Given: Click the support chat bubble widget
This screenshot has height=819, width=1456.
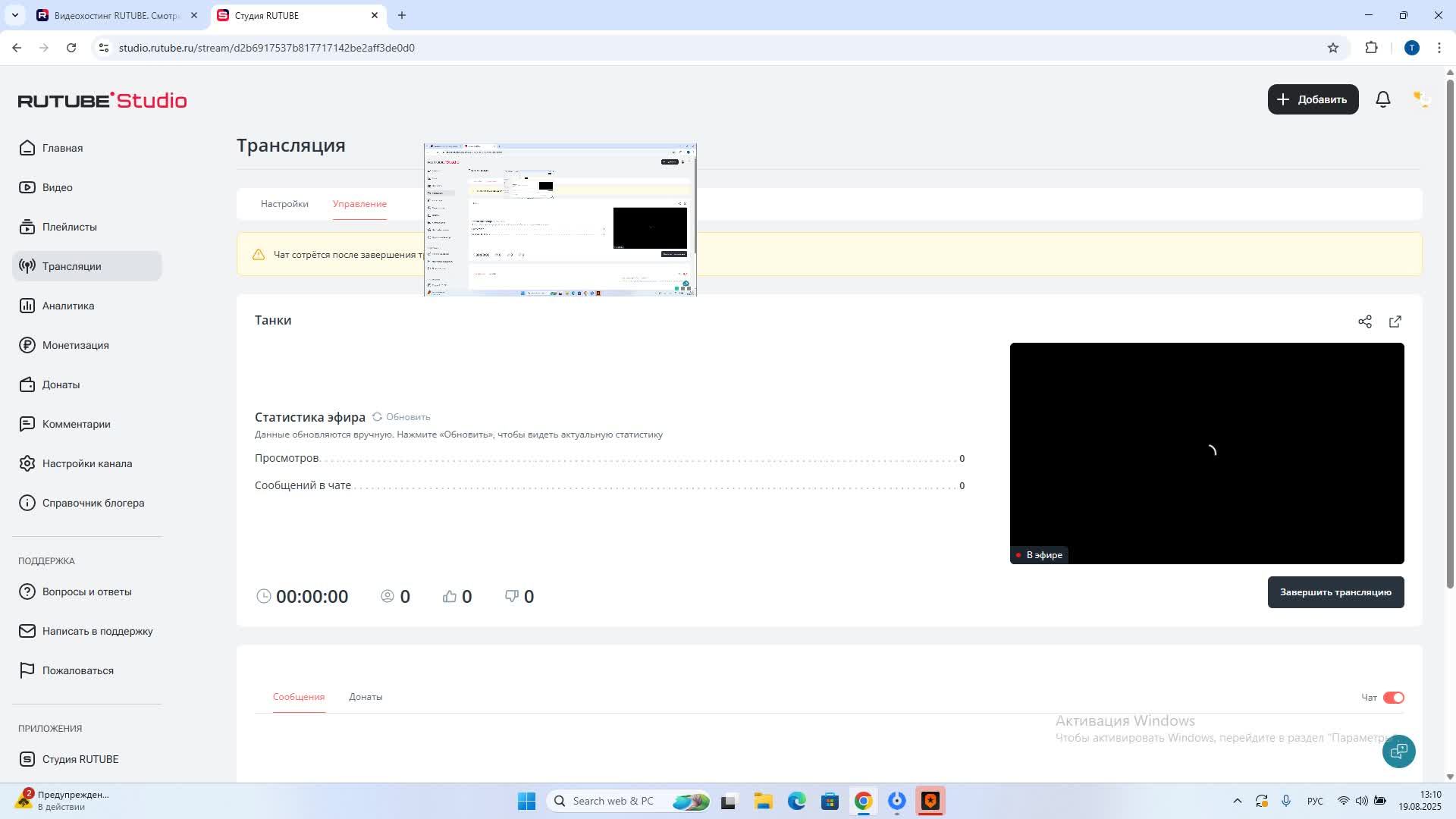Looking at the screenshot, I should 1398,751.
